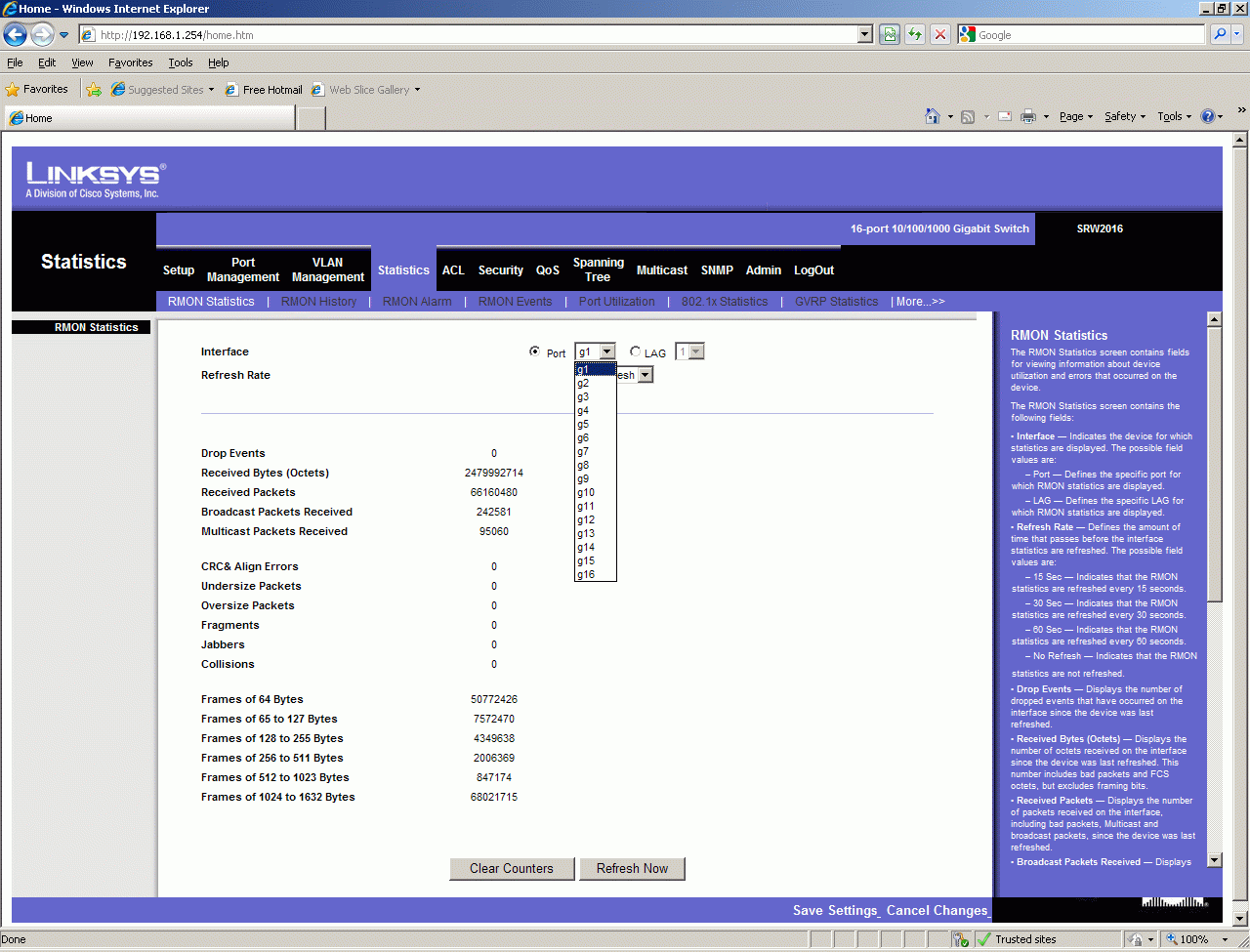This screenshot has height=952, width=1250.
Task: Click the RSS Feeds icon in command bar
Action: (968, 117)
